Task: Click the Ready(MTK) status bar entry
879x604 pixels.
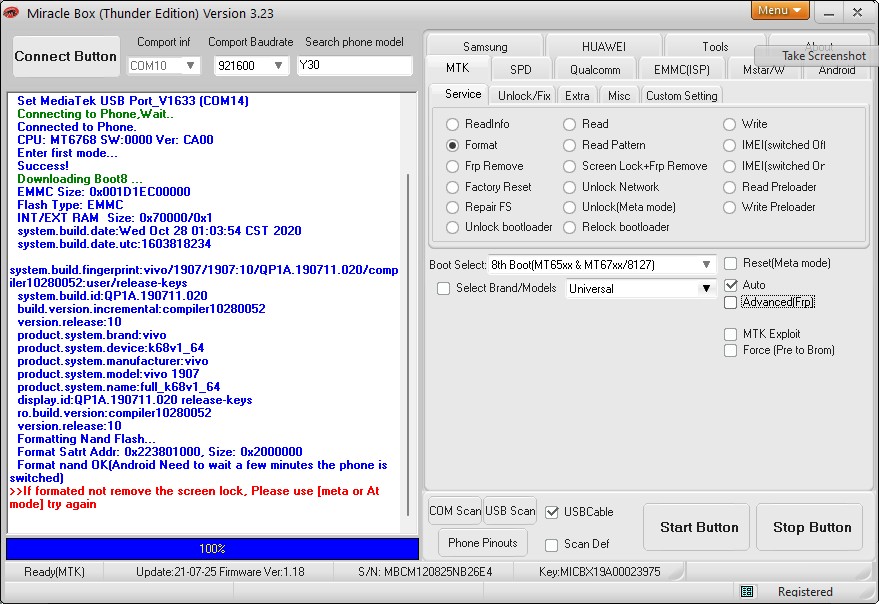Action: (x=54, y=572)
